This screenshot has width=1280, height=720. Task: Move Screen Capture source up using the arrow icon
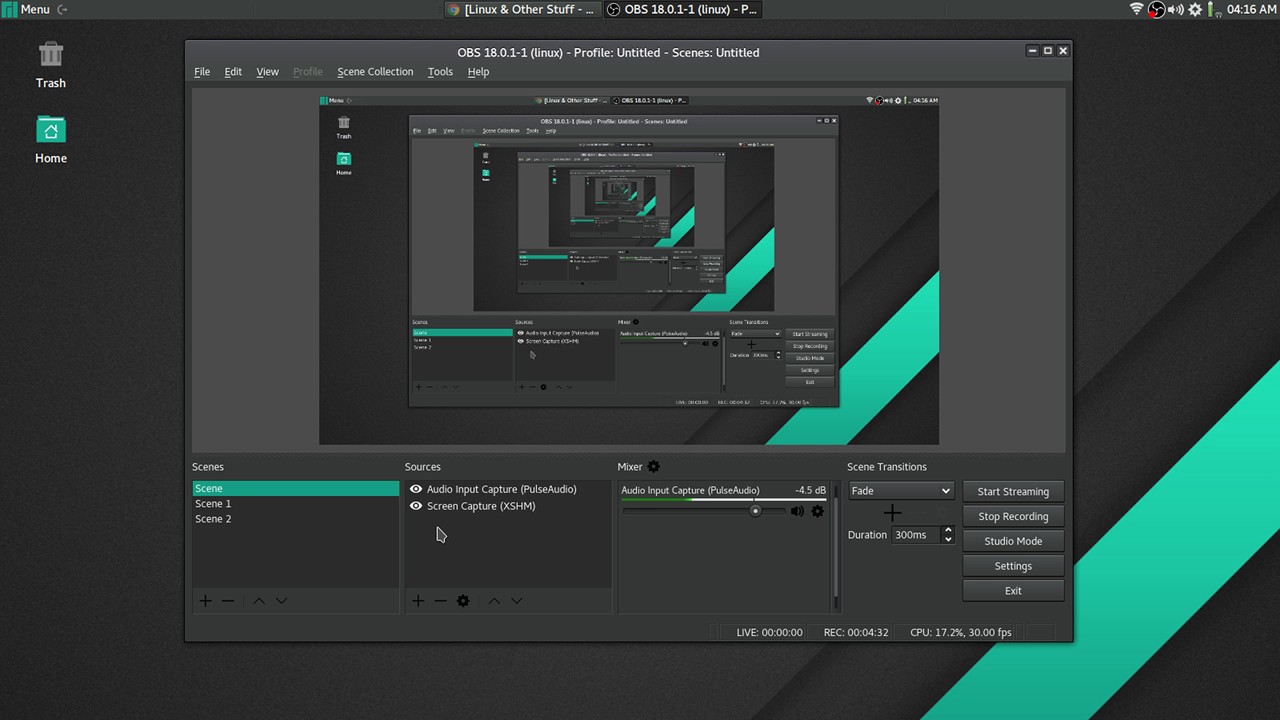(493, 600)
